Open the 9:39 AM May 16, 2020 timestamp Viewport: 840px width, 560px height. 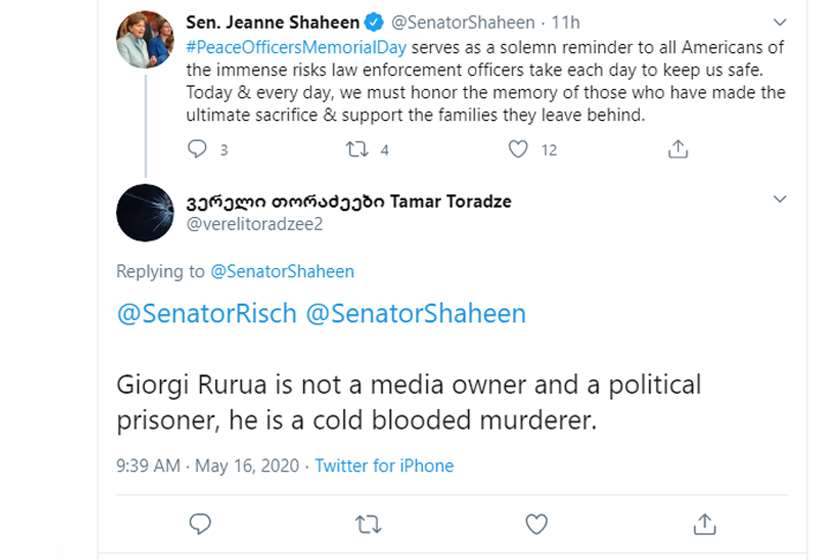point(207,466)
